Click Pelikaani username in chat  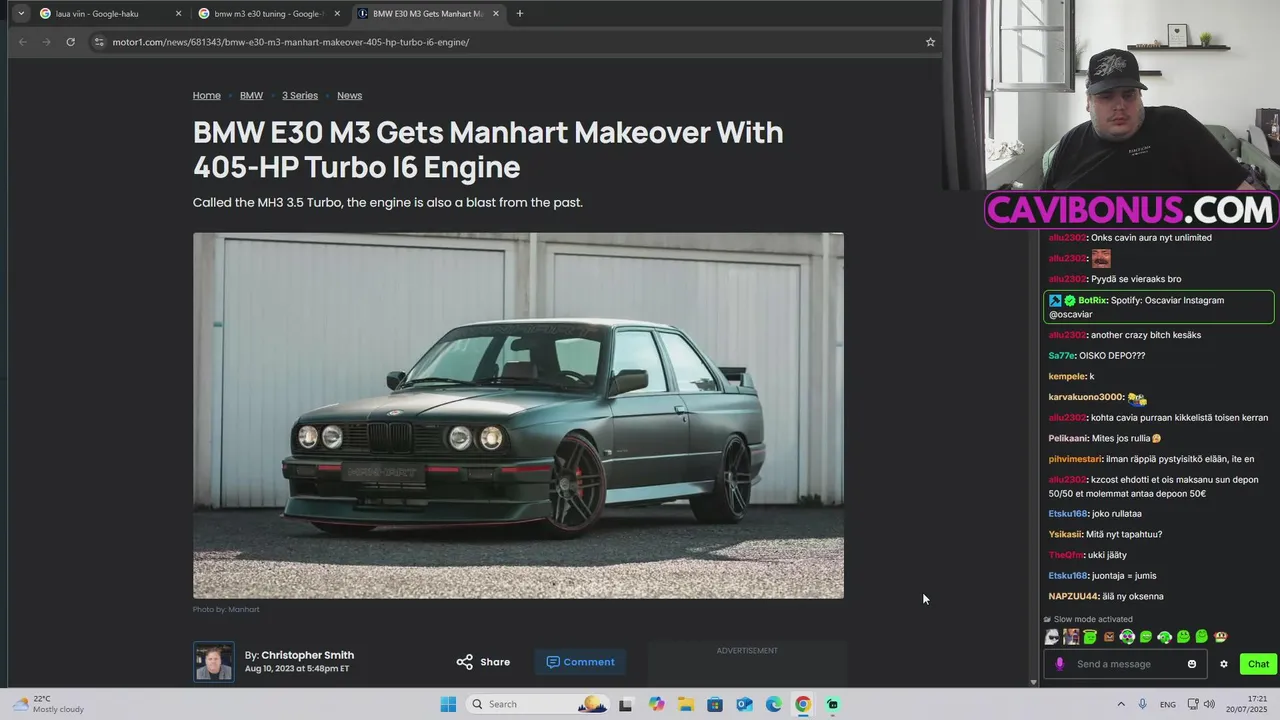pyautogui.click(x=1068, y=438)
